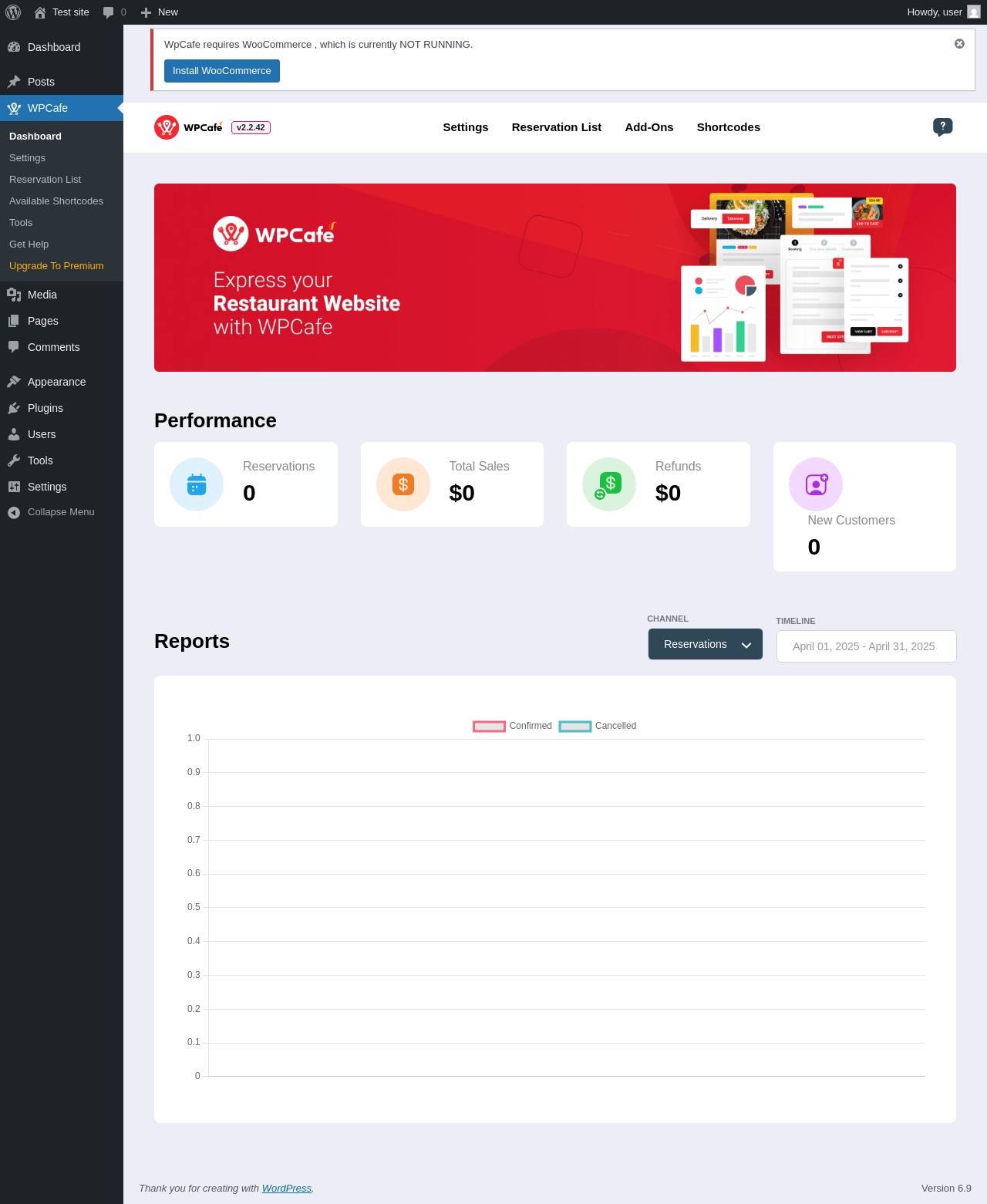This screenshot has width=987, height=1204.
Task: Open Users in the main sidebar
Action: pyautogui.click(x=62, y=434)
